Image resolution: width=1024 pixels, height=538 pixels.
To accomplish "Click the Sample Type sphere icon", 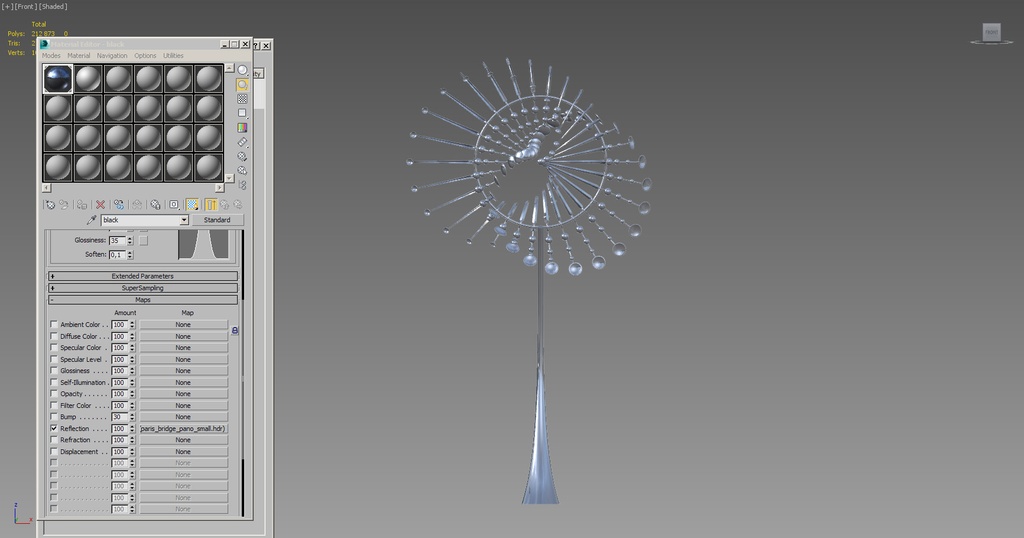I will (243, 71).
